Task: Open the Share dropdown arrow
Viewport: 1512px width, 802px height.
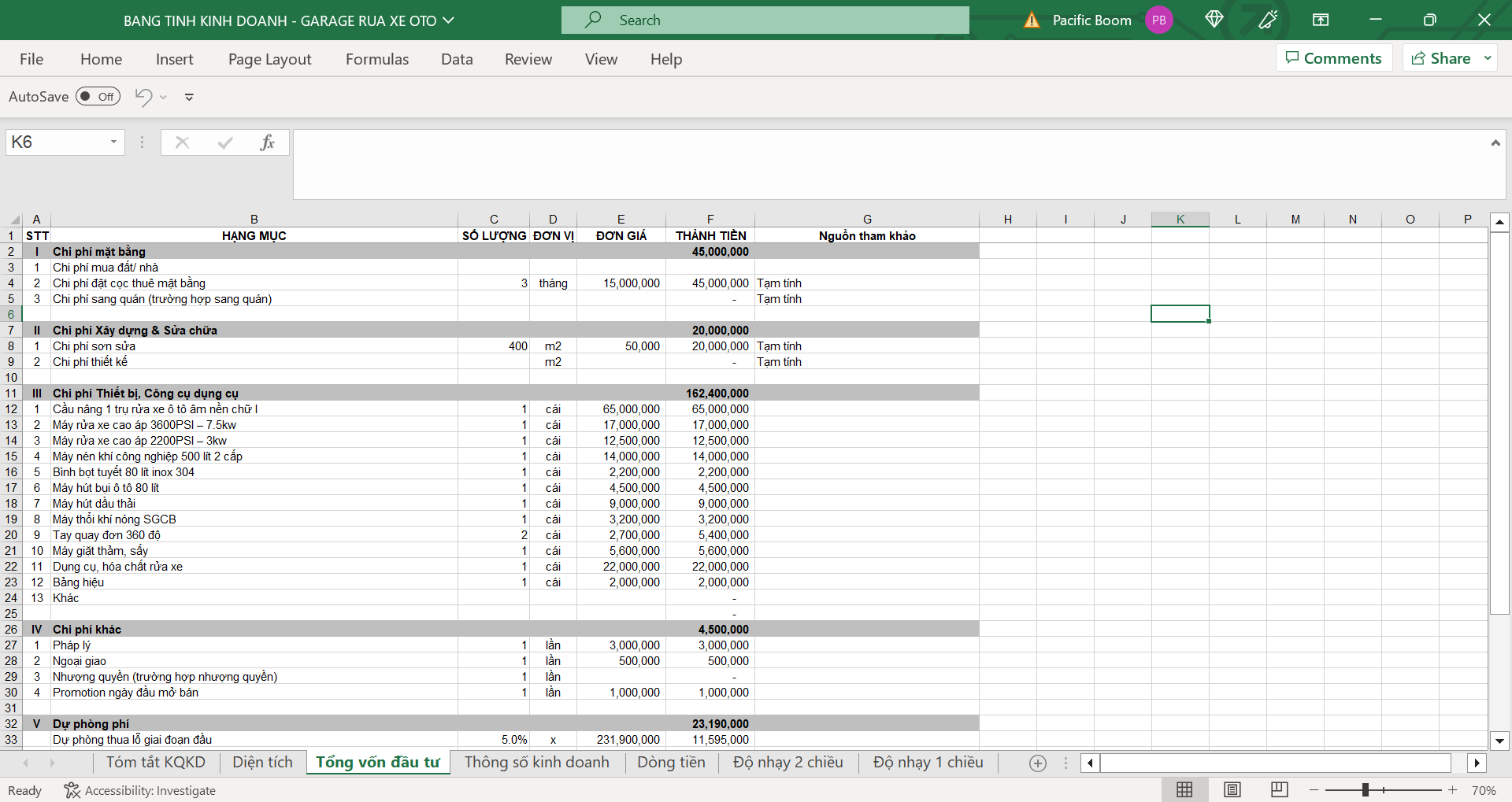Action: 1488,58
